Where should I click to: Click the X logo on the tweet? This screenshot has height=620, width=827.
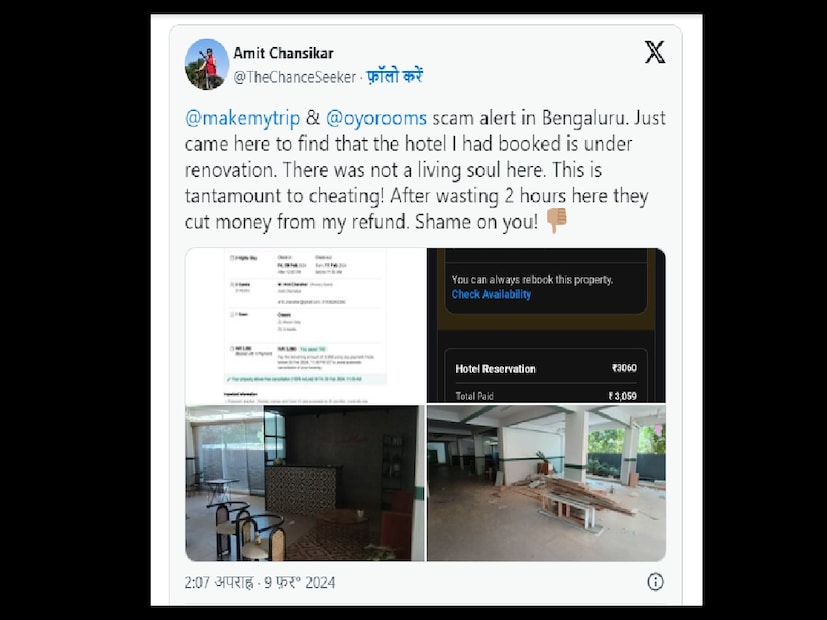pyautogui.click(x=655, y=52)
